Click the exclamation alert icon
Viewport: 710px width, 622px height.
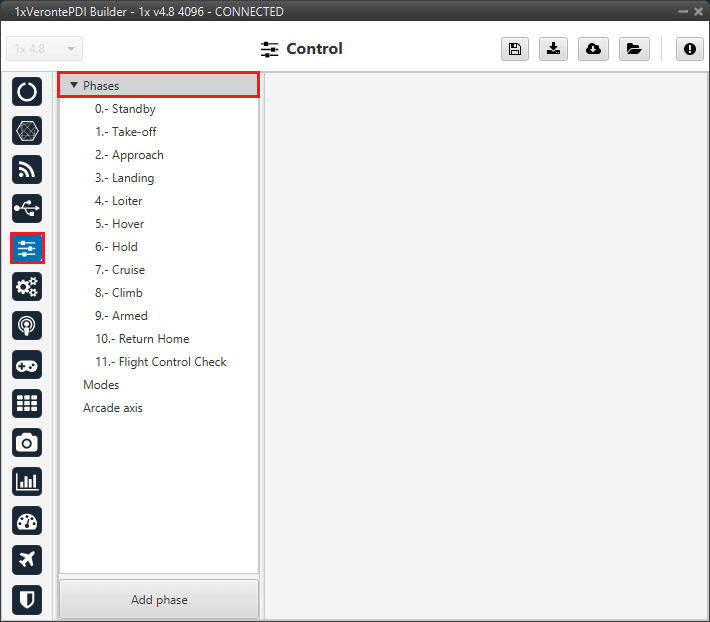689,49
